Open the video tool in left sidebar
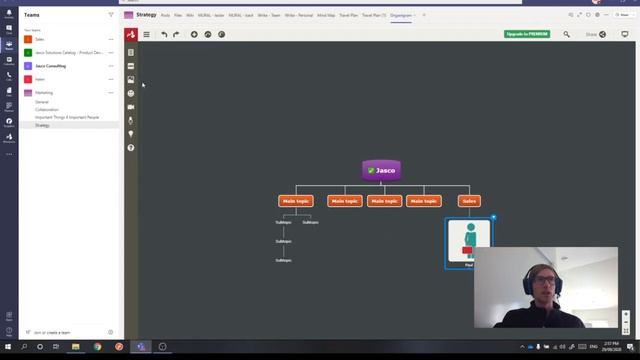Screen dimensions: 640x360 pos(131,107)
